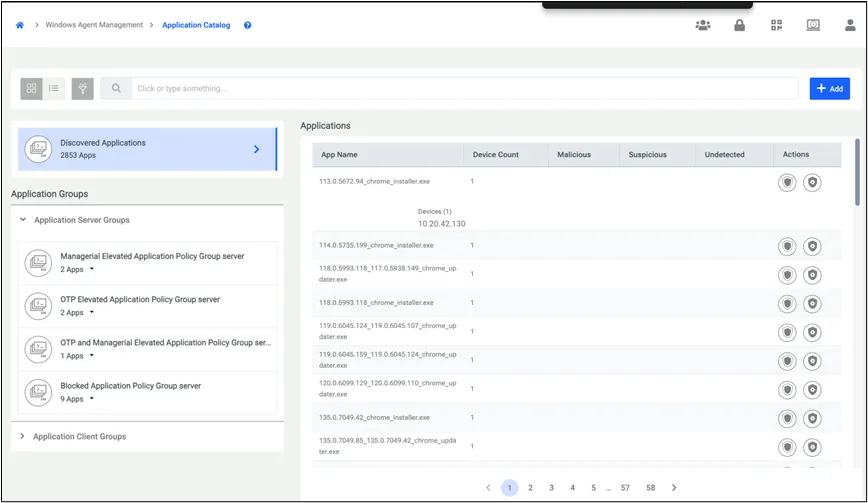The width and height of the screenshot is (868, 503).
Task: Go to page 57
Action: click(x=625, y=488)
